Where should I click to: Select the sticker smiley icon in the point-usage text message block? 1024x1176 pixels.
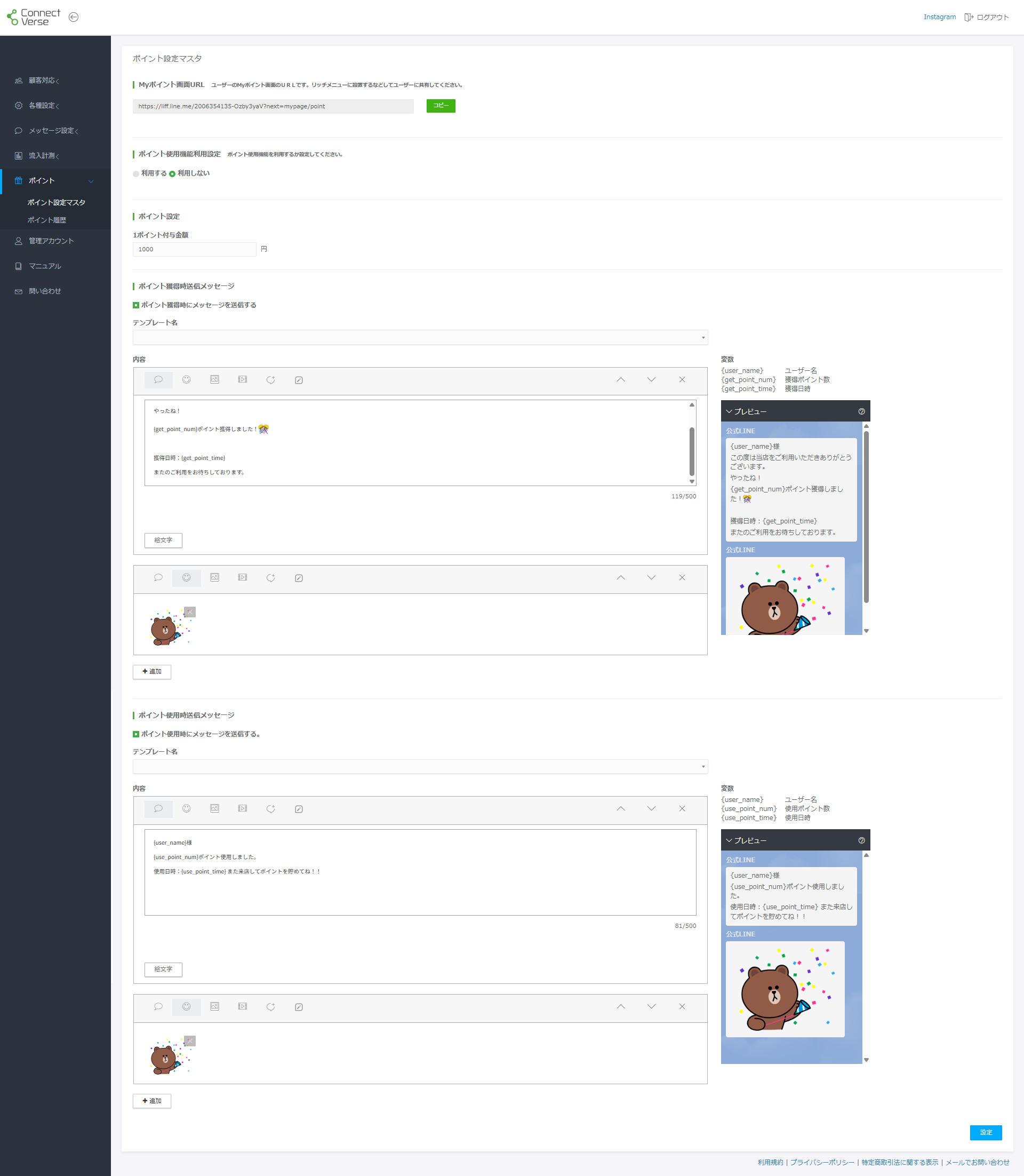(186, 809)
